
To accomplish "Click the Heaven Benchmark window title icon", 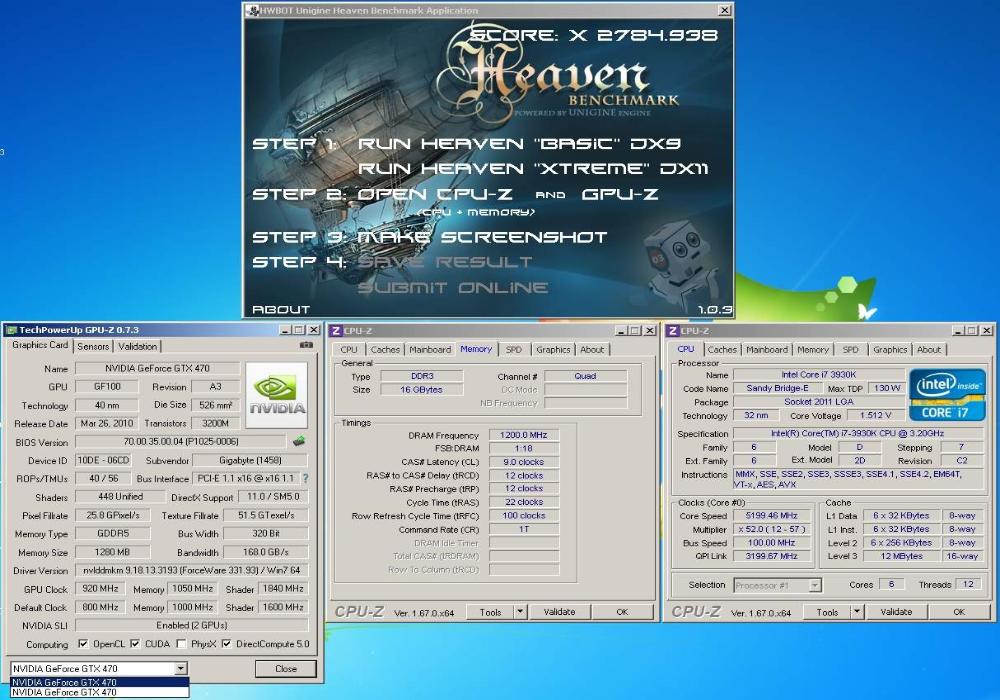I will click(x=253, y=10).
